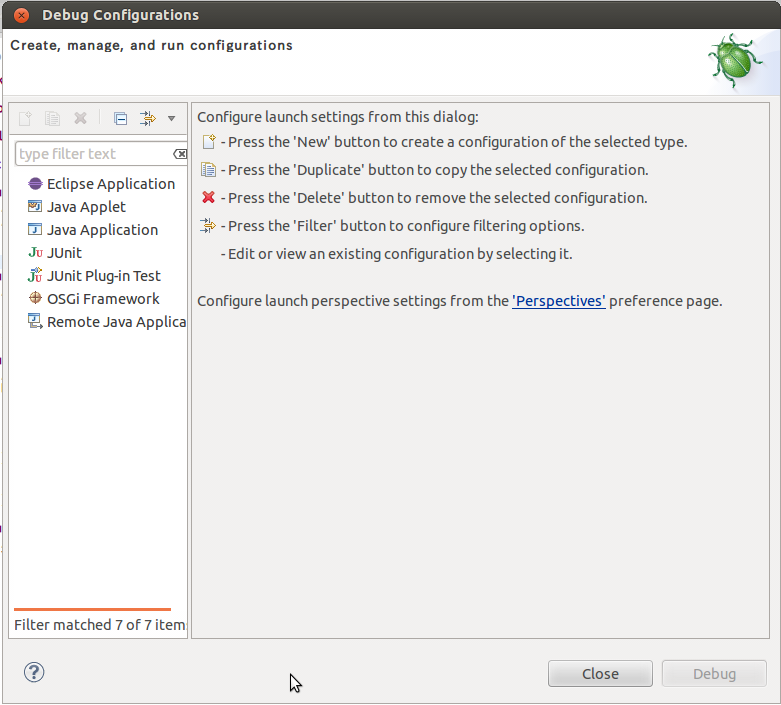
Task: Click the Eclipse Application purple sphere icon
Action: coord(35,184)
